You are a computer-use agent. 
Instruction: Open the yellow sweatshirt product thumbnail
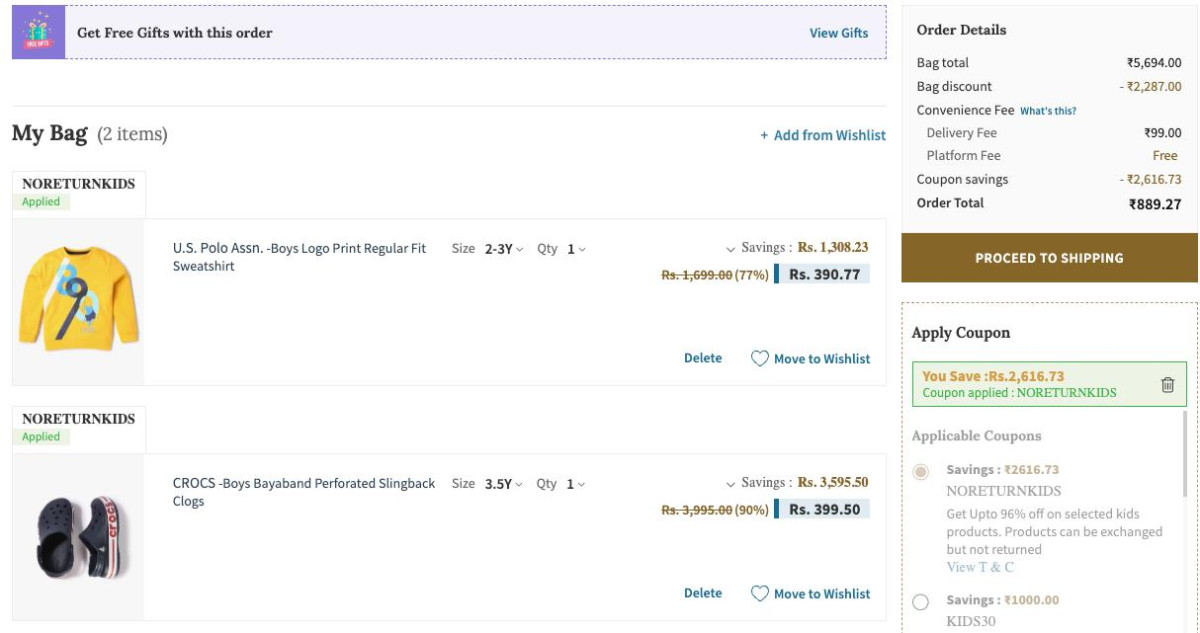(79, 302)
